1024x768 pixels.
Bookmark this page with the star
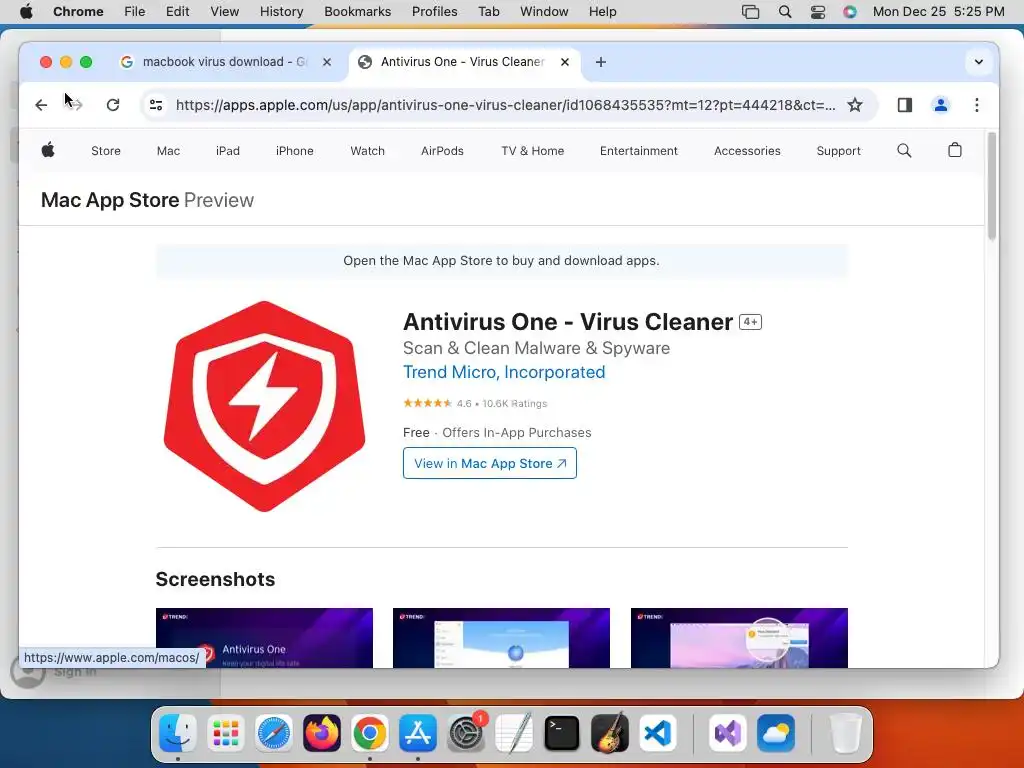point(854,105)
